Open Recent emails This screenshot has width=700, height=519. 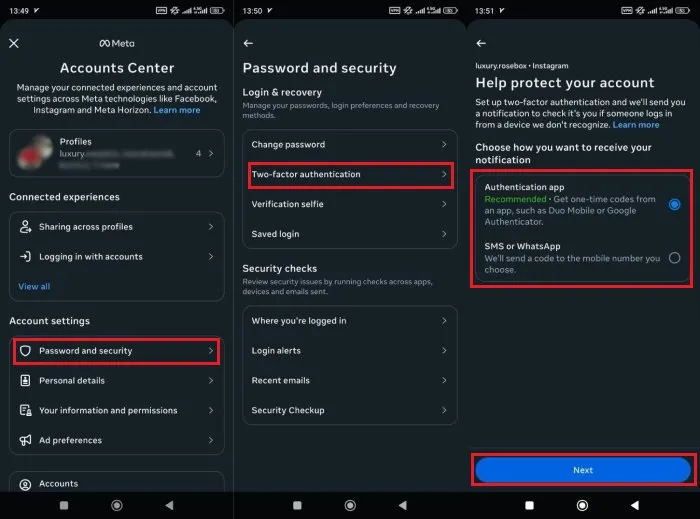click(x=350, y=381)
